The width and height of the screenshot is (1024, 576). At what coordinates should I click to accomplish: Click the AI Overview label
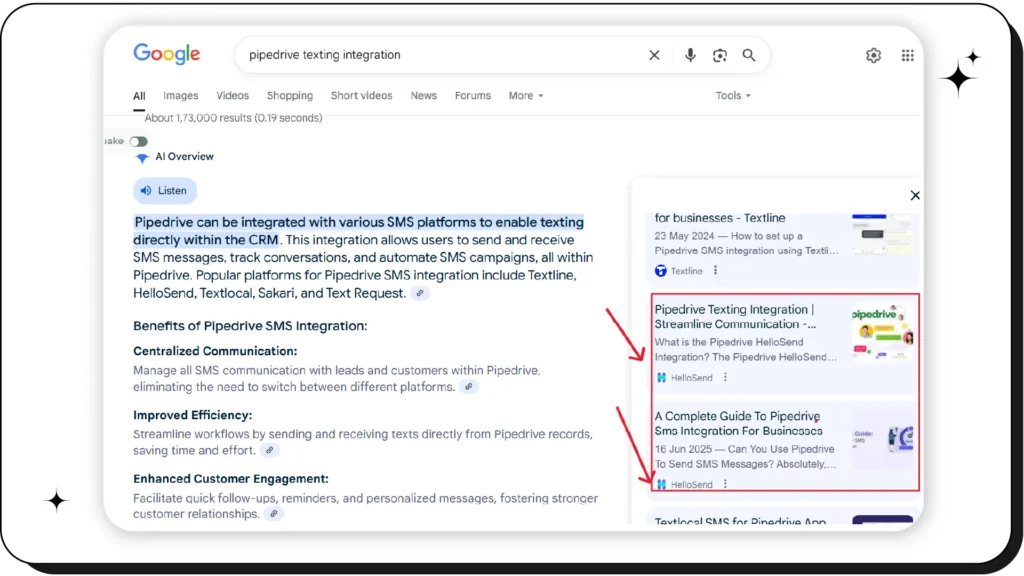pos(184,157)
